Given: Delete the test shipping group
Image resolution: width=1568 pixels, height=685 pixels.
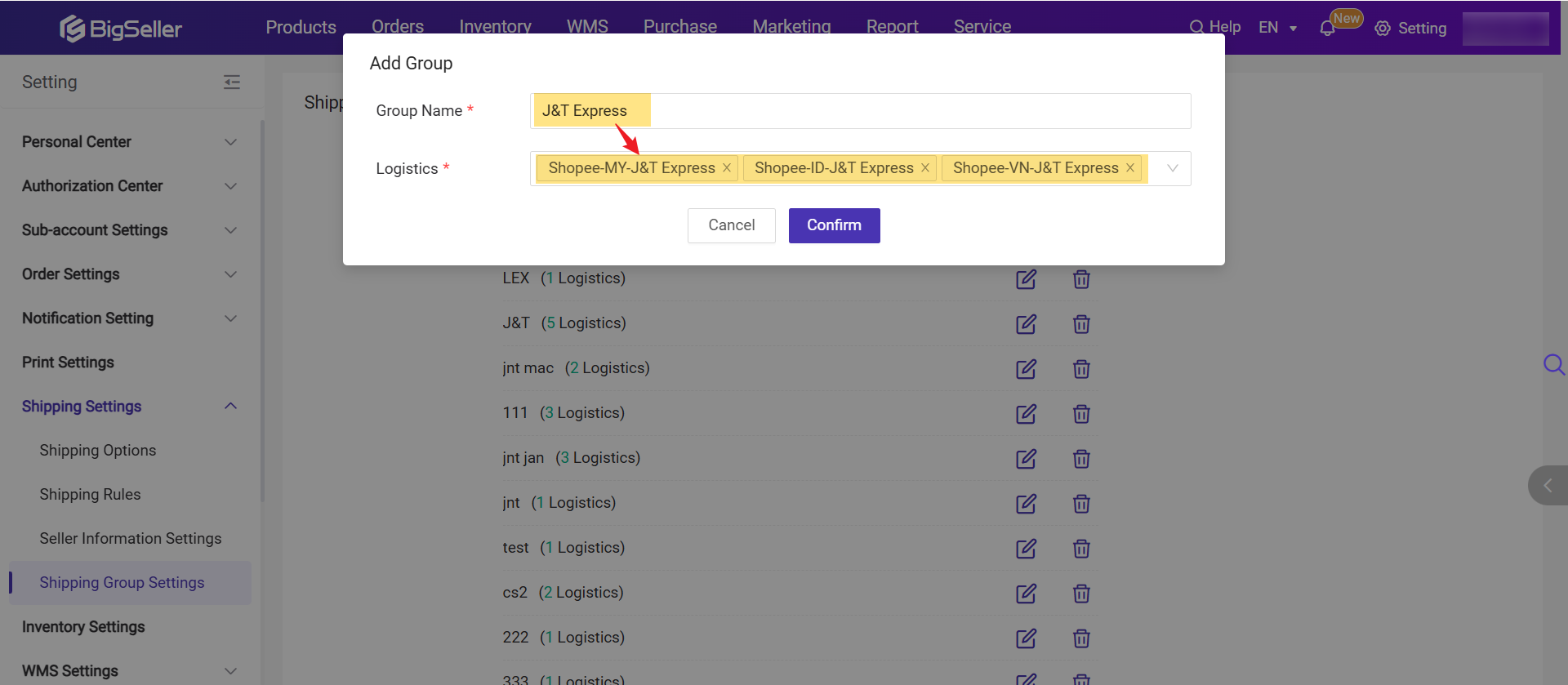Looking at the screenshot, I should point(1081,549).
